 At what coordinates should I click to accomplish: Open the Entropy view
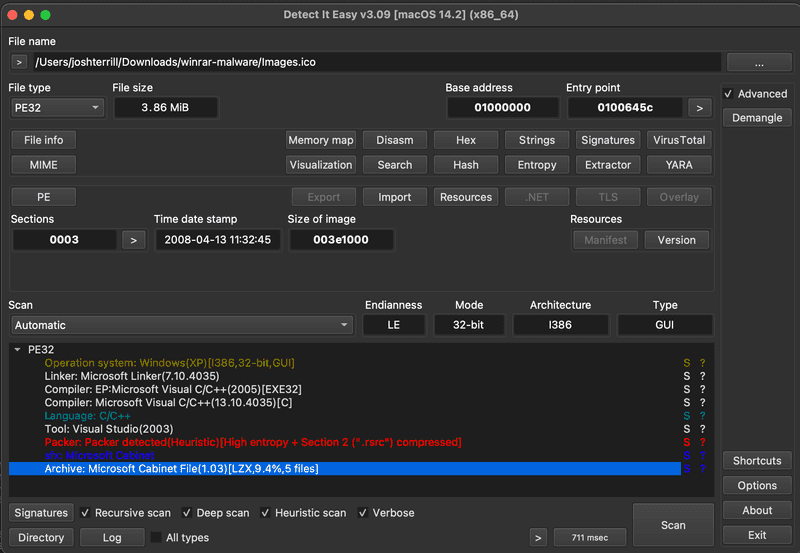537,165
